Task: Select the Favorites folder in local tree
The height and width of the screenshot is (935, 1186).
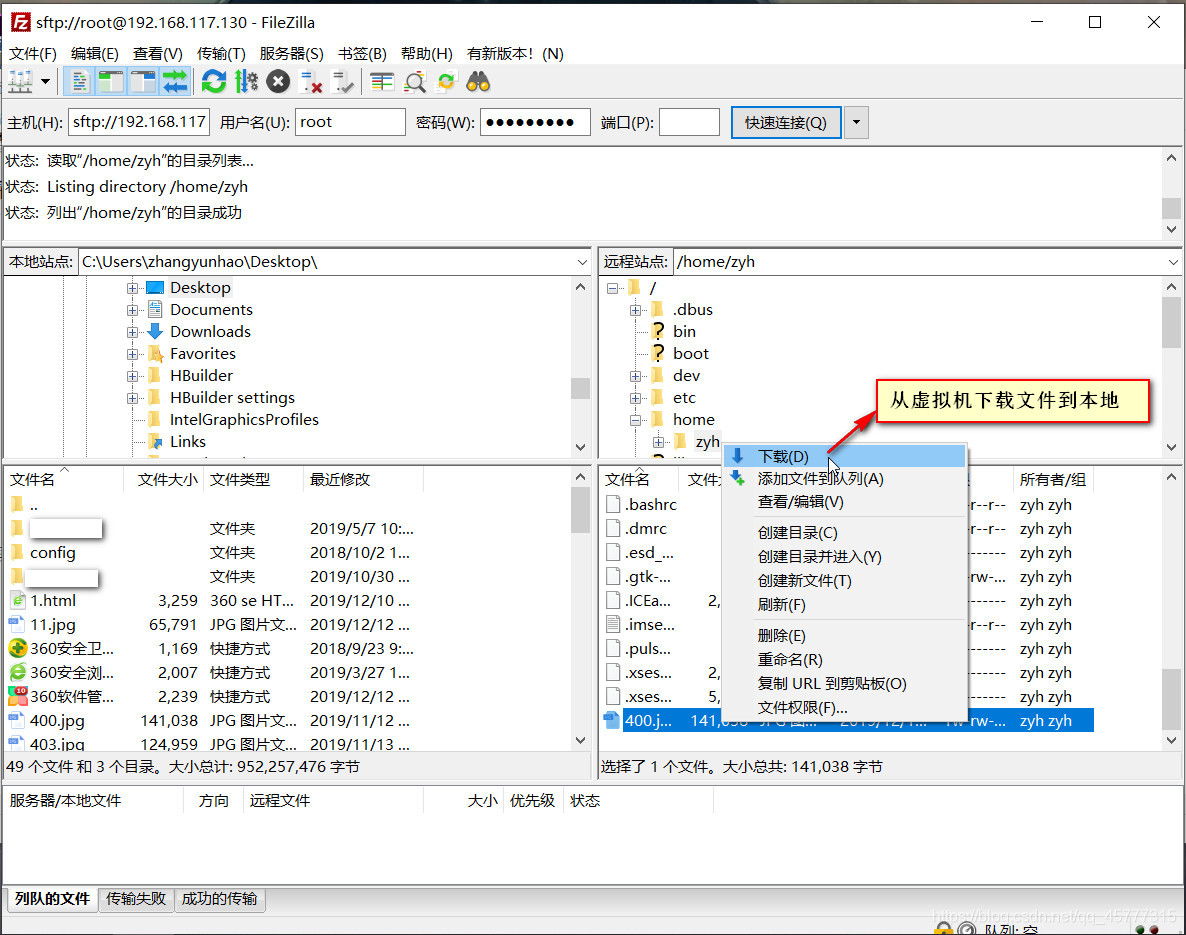Action: [x=203, y=353]
